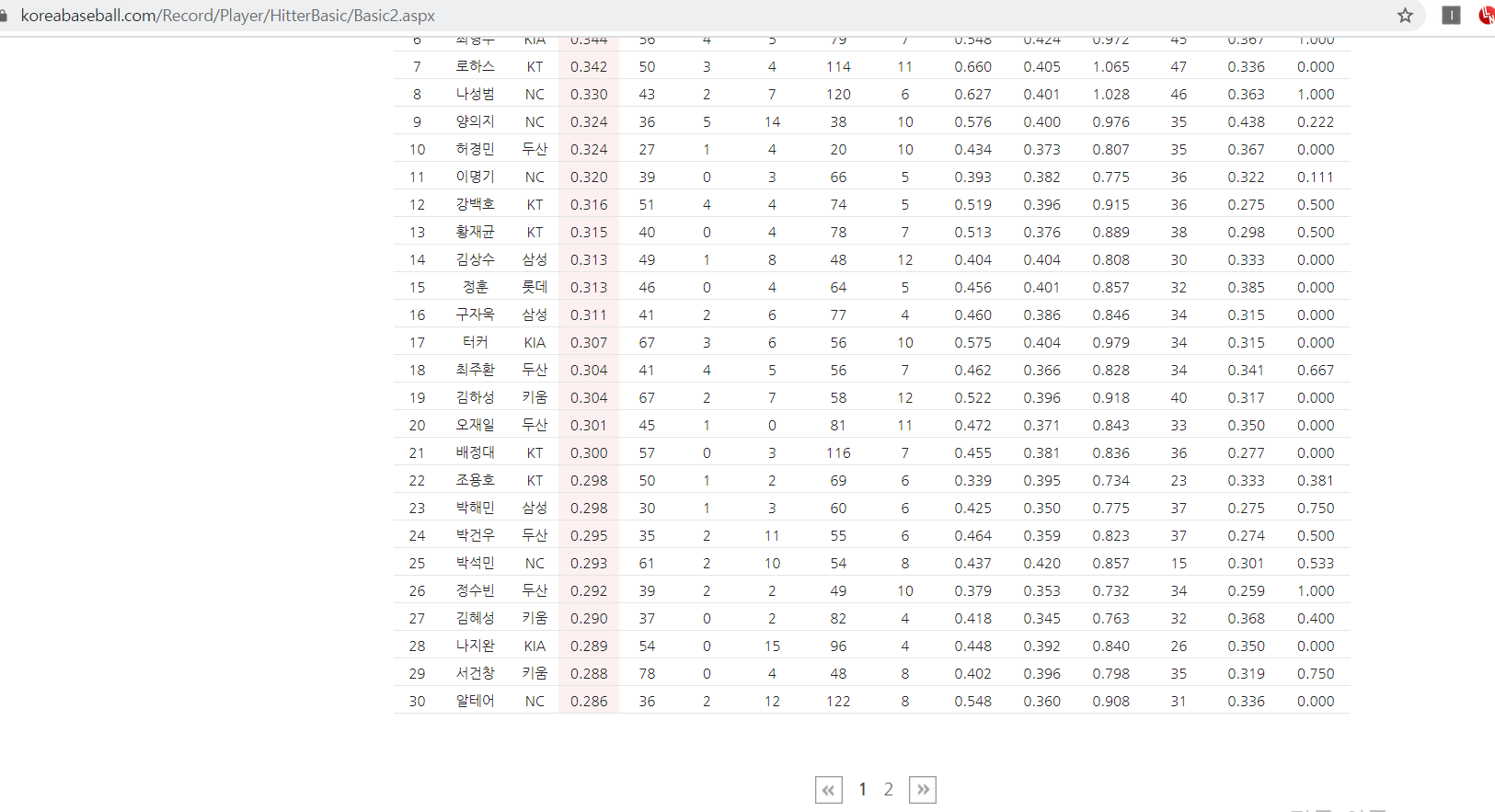
Task: Select batting average 0.330 in 나성범 row
Action: coord(589,94)
